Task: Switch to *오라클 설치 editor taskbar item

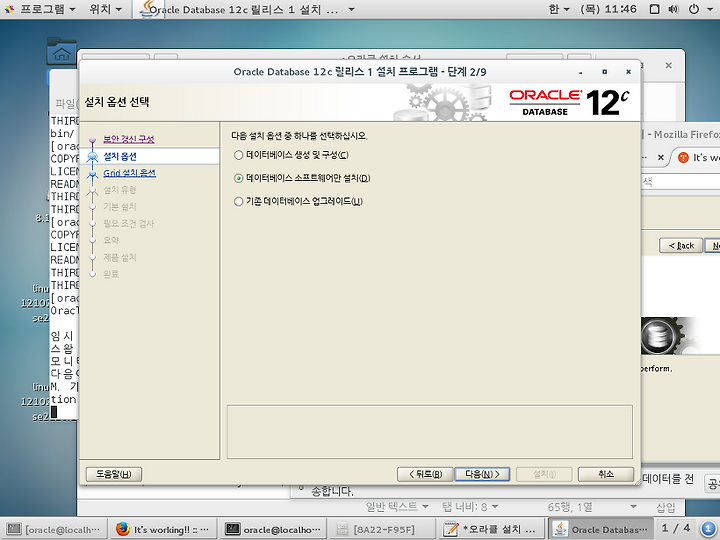Action: click(490, 529)
